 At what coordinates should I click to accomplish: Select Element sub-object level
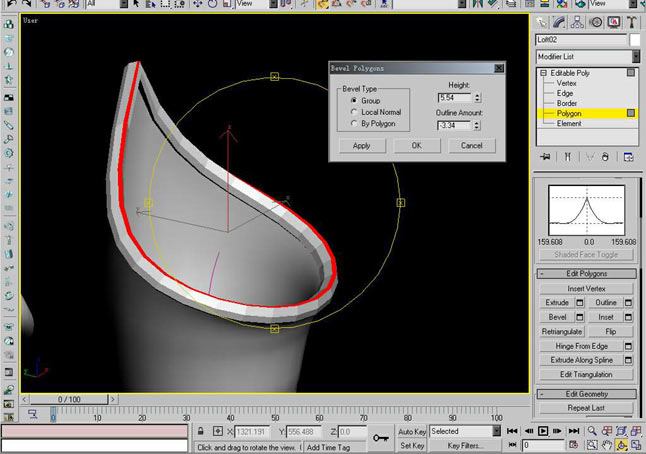point(569,123)
